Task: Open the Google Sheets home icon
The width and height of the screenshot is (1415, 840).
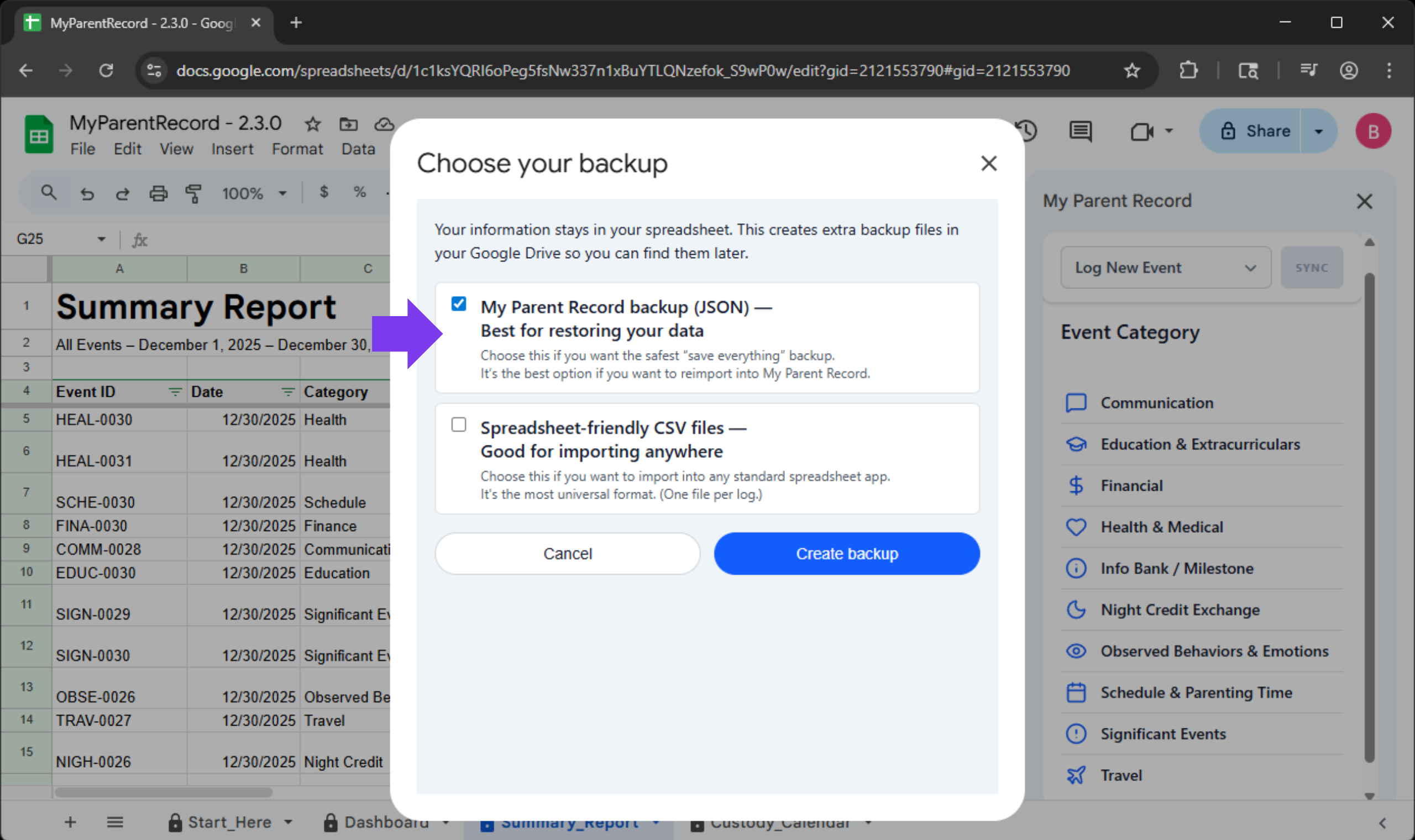Action: (39, 135)
